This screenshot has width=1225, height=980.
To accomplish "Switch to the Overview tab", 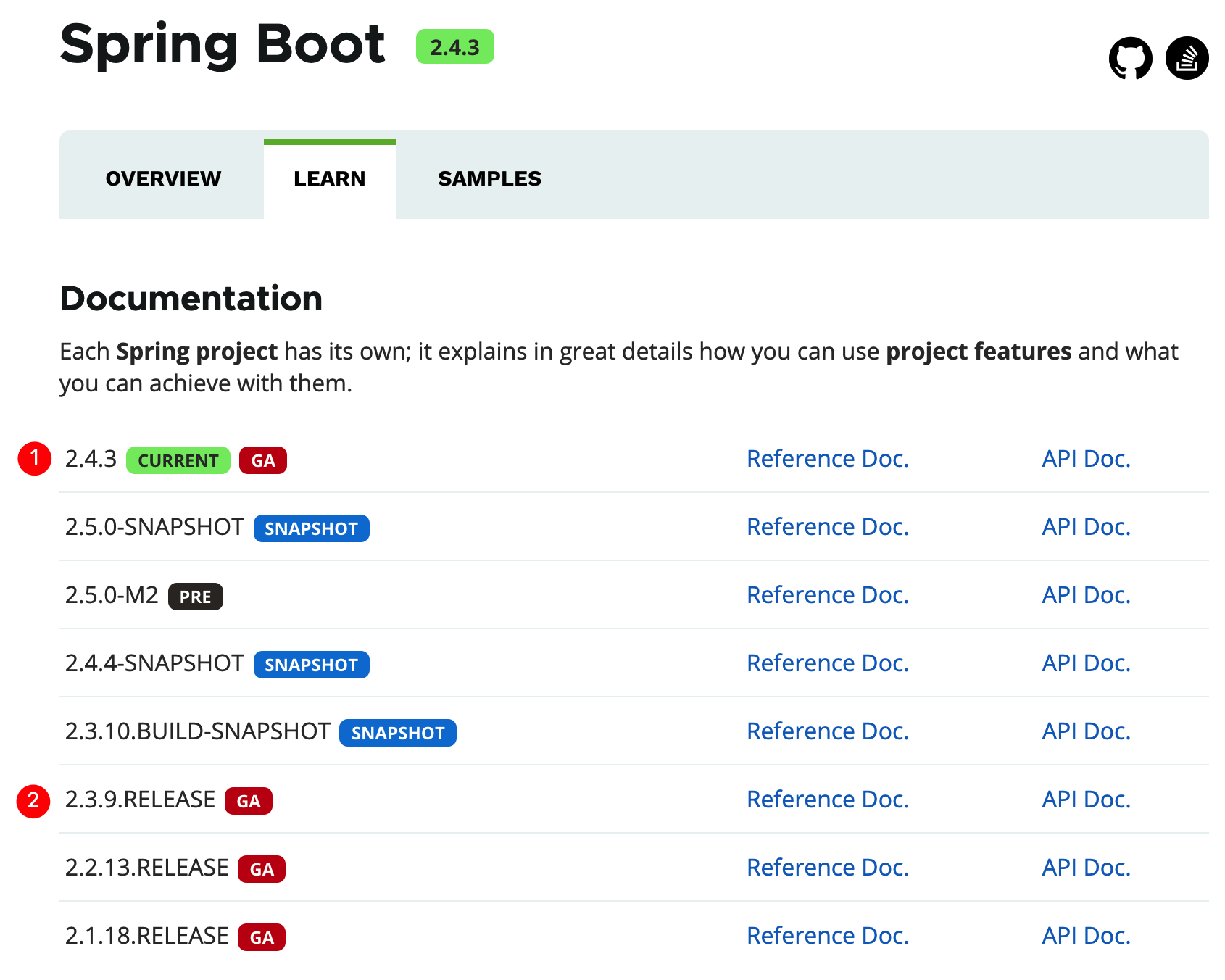I will (x=163, y=178).
